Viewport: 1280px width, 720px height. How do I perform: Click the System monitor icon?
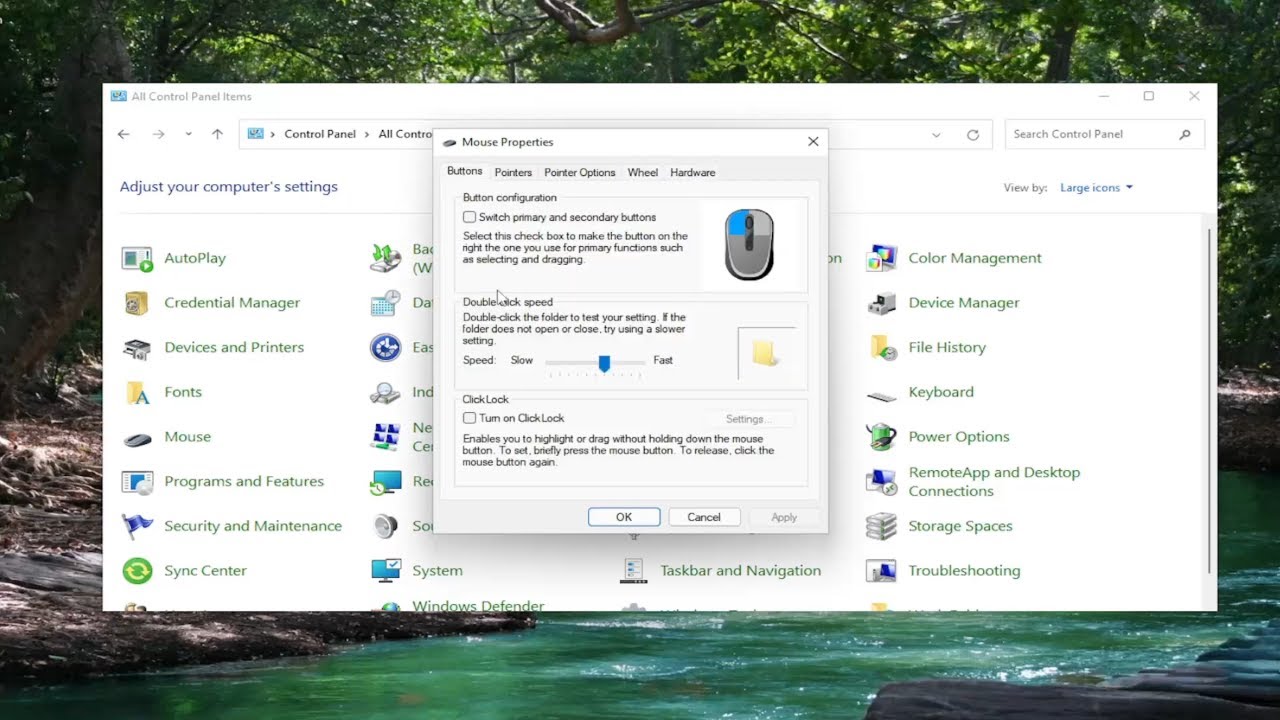386,571
